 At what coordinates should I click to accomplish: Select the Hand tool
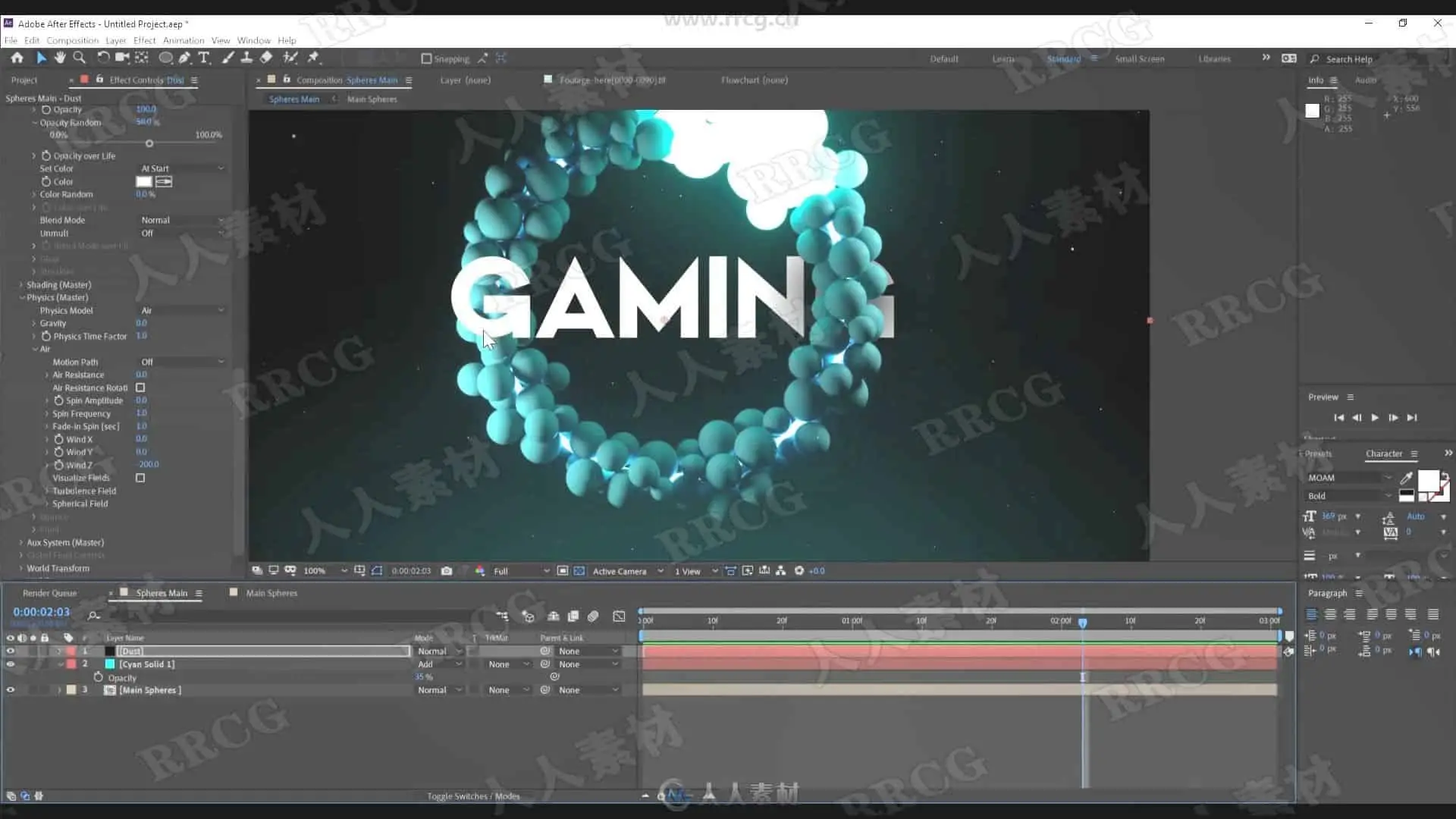click(x=60, y=58)
